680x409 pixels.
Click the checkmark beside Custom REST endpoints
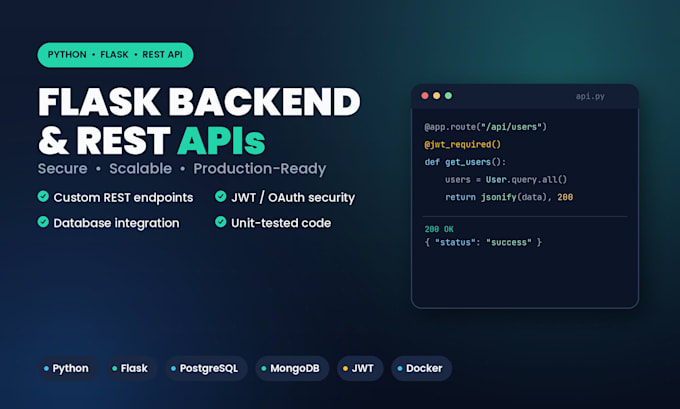(43, 196)
